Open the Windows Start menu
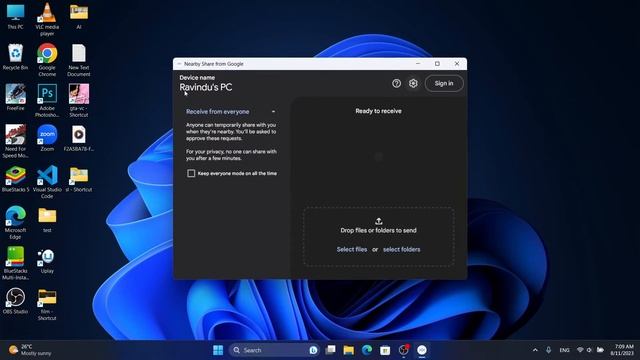The image size is (640, 360). coord(218,350)
